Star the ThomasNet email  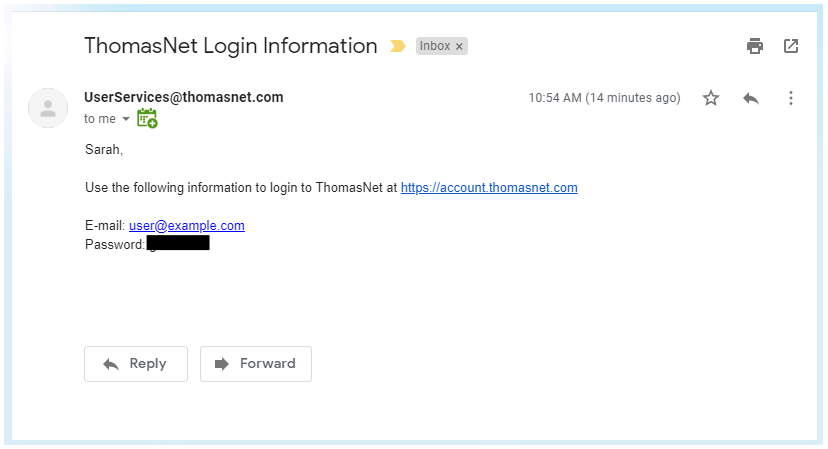(711, 98)
